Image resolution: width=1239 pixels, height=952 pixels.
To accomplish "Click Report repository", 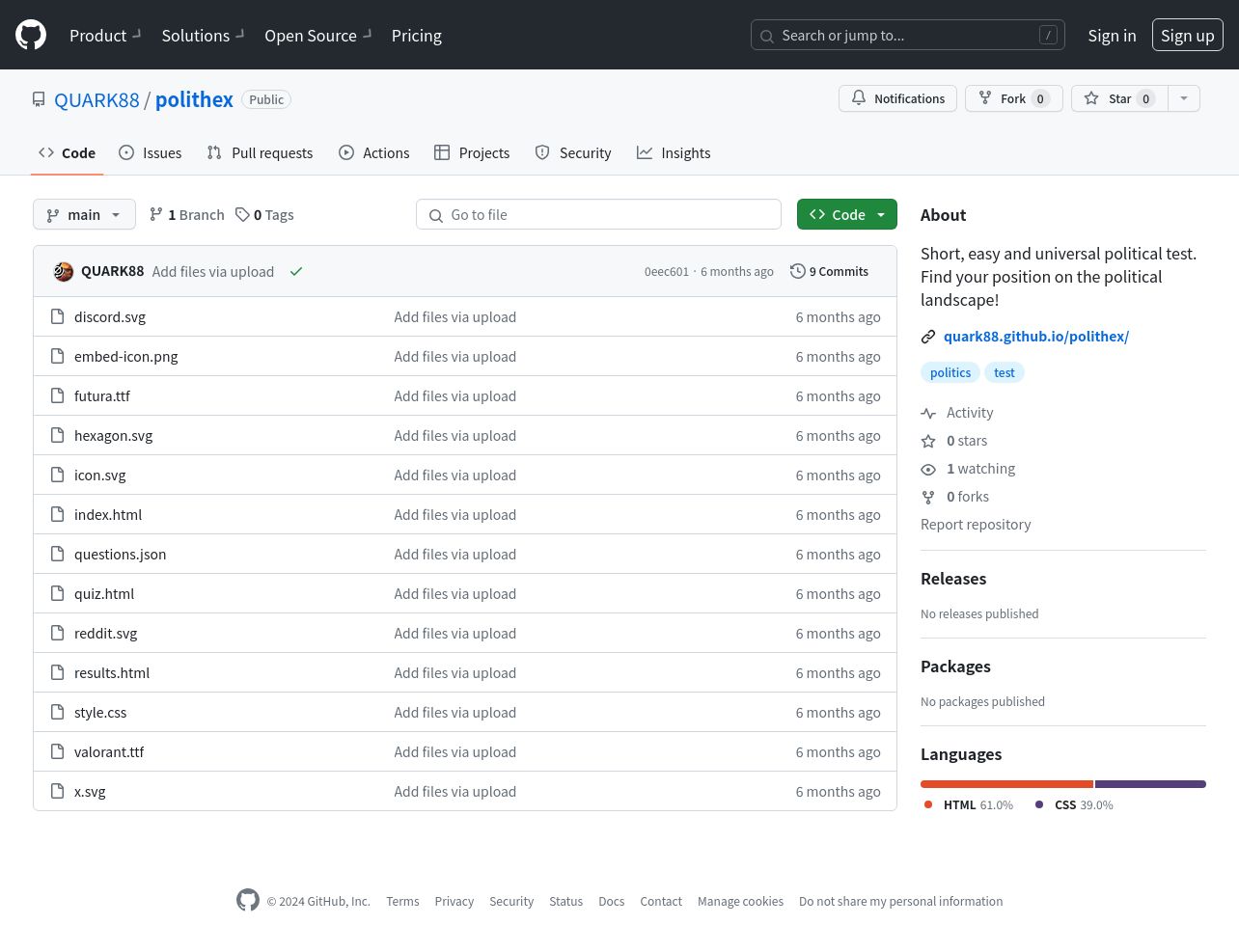I will pos(976,525).
